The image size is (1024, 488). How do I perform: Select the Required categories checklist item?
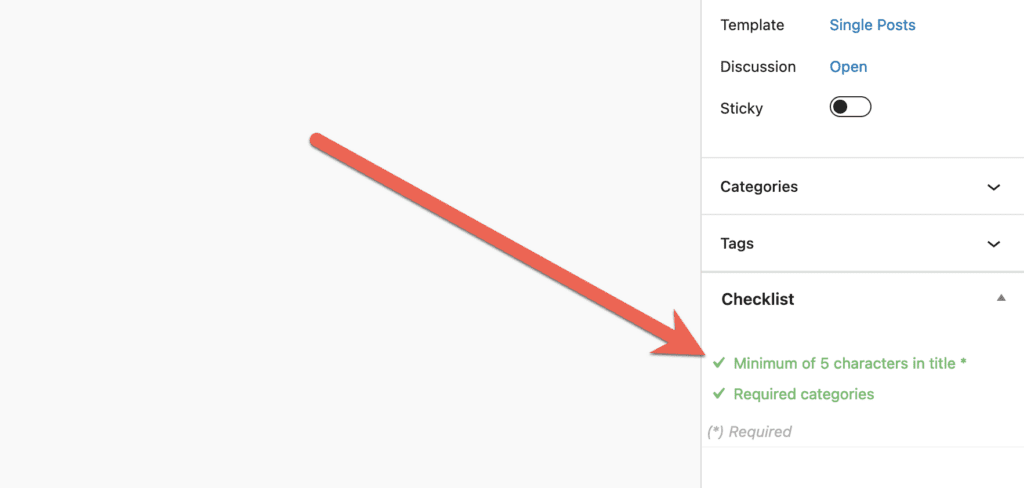click(803, 394)
